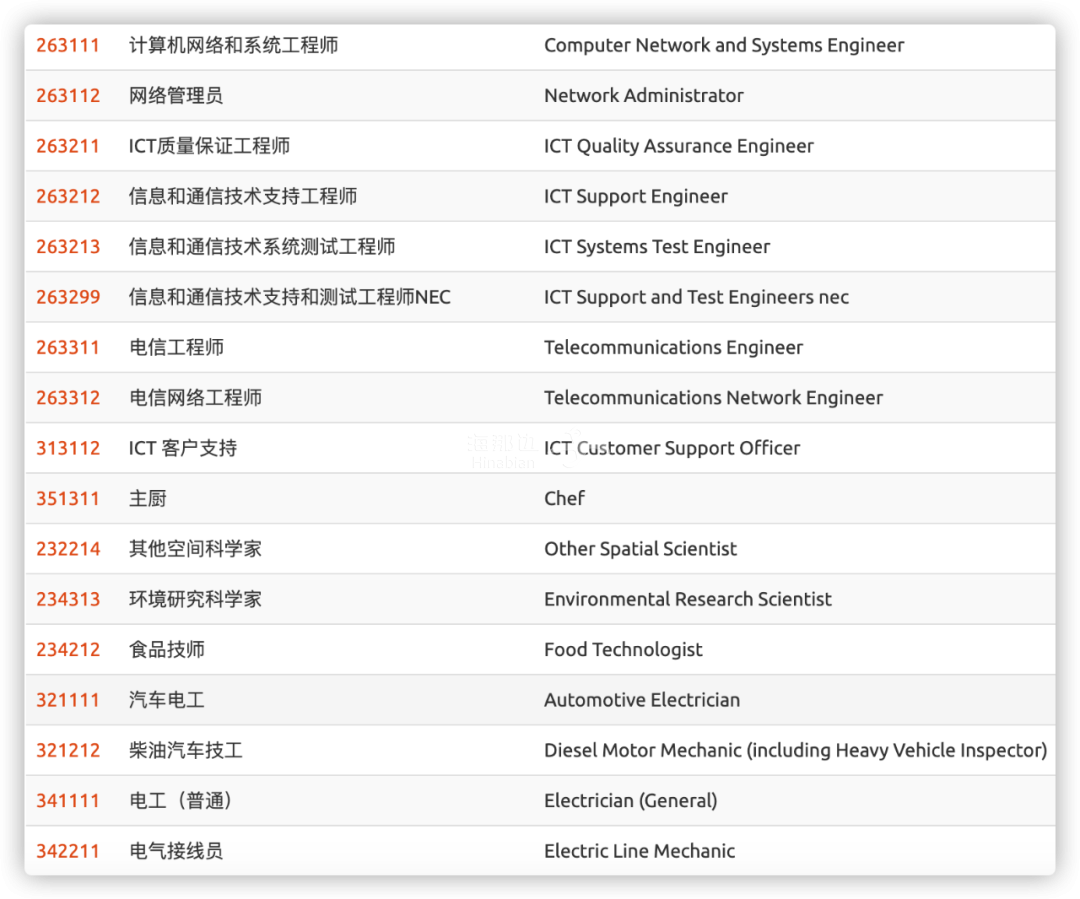The image size is (1080, 899).
Task: Select the "电信工程师" Chinese title
Action: coord(176,348)
